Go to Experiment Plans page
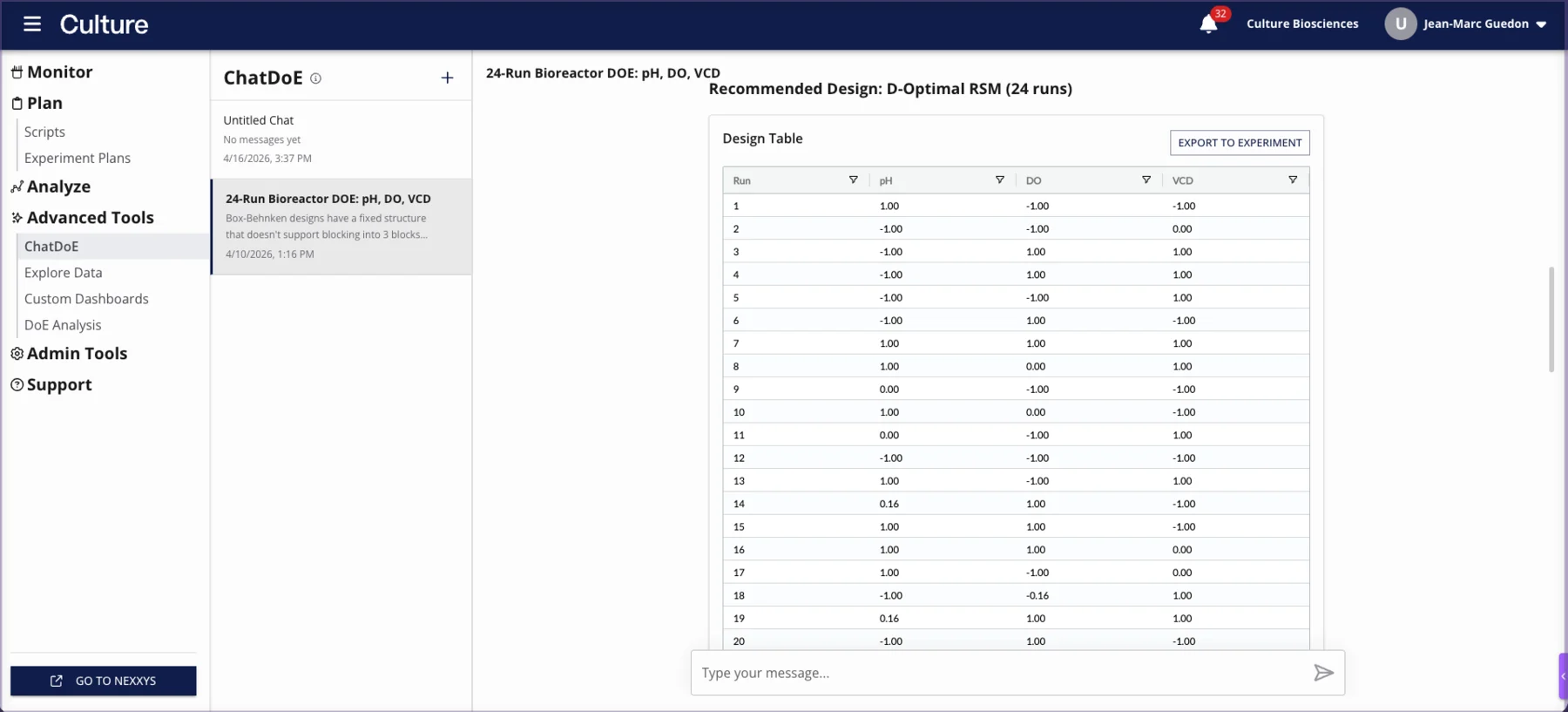 click(x=78, y=158)
